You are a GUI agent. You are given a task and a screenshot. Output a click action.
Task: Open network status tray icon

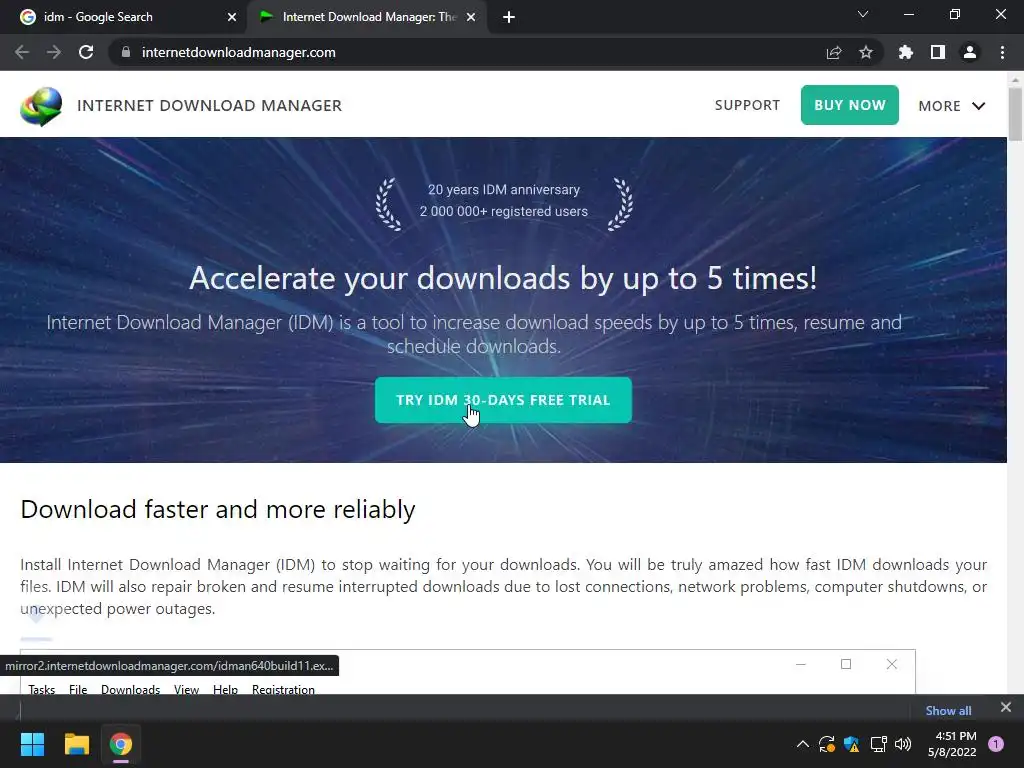pyautogui.click(x=878, y=744)
